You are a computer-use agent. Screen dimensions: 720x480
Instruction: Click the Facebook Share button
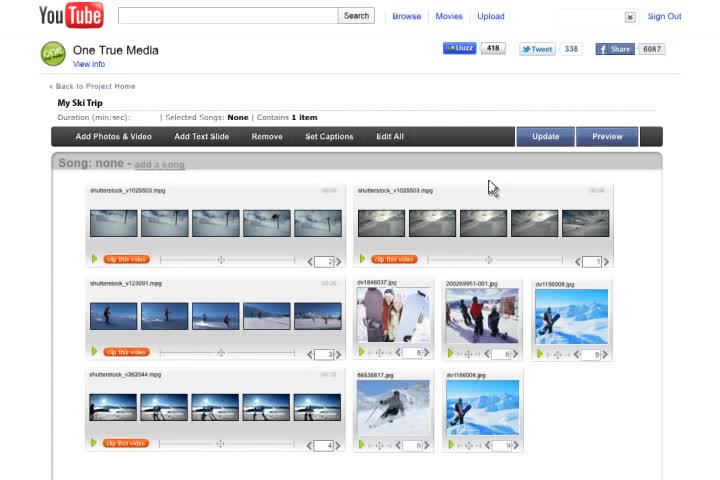point(615,49)
